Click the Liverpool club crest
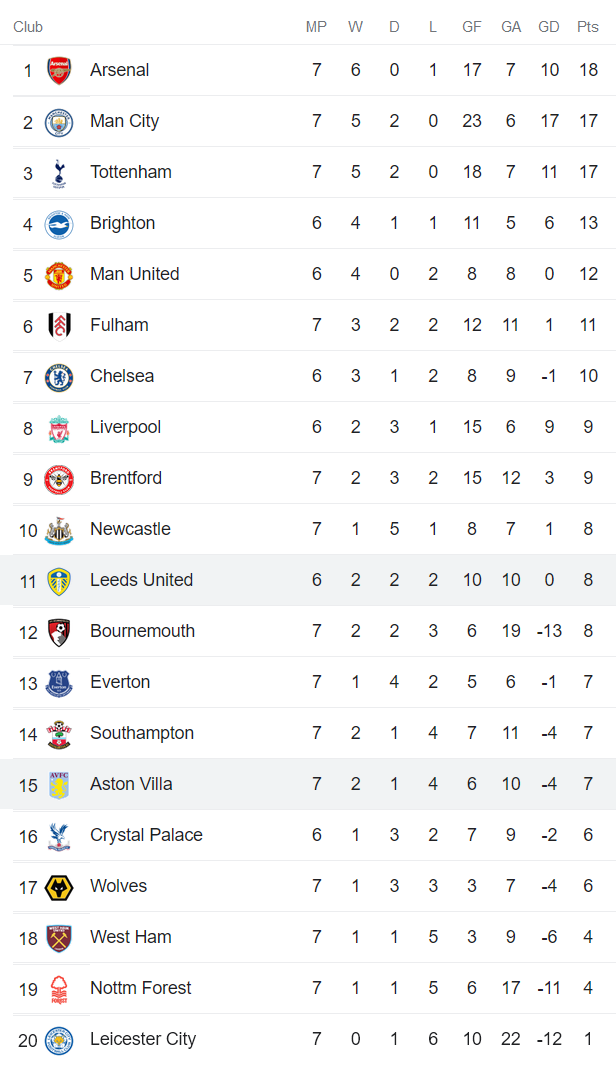This screenshot has width=616, height=1074. click(x=59, y=428)
